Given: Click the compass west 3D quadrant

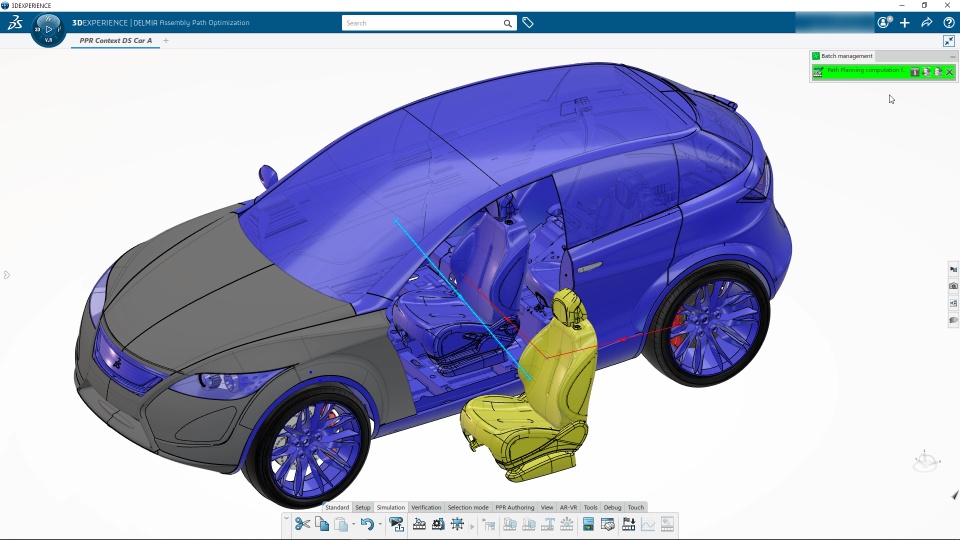Looking at the screenshot, I should (37, 29).
